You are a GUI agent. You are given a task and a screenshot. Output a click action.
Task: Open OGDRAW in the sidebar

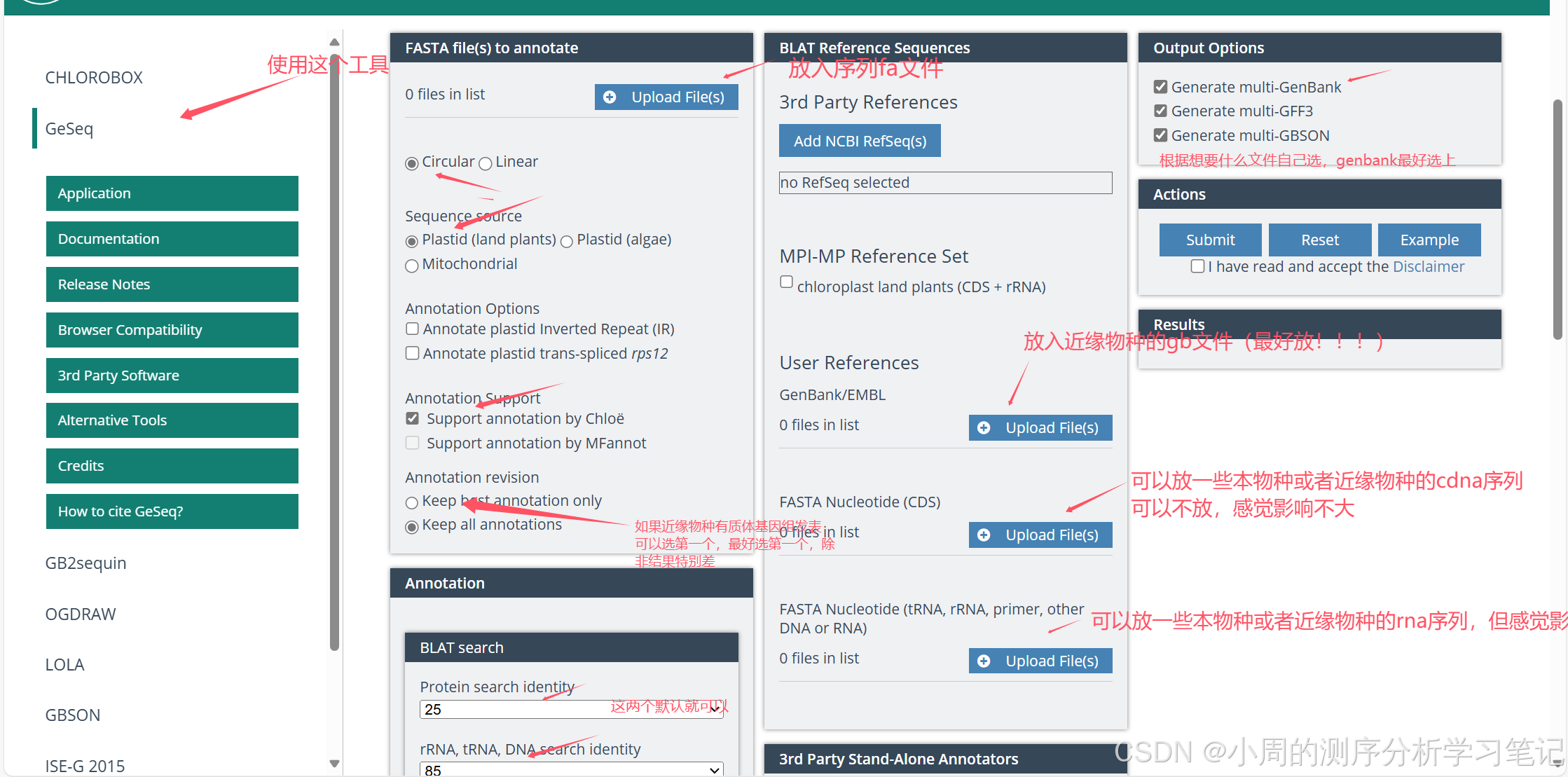click(81, 614)
